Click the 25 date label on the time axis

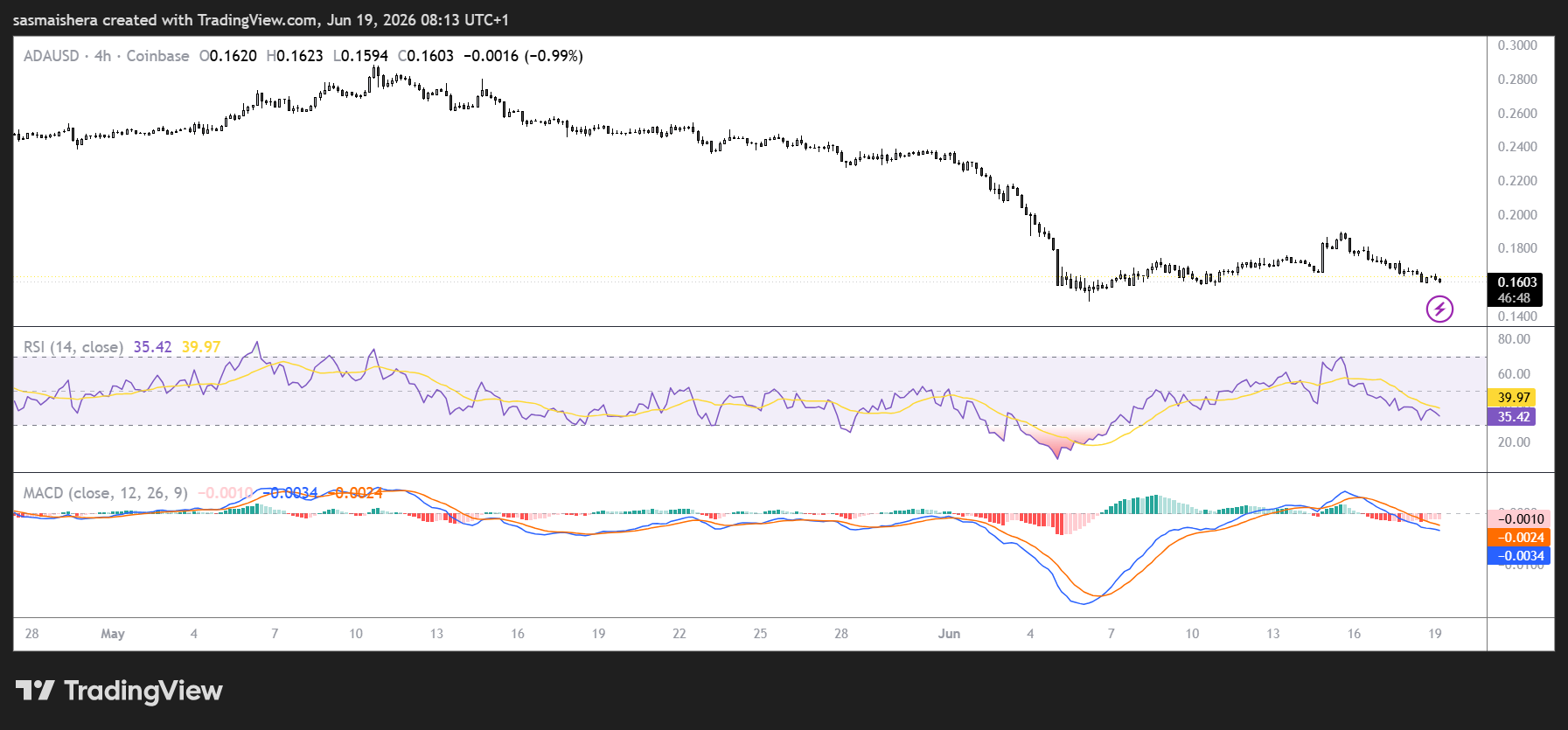pos(760,634)
